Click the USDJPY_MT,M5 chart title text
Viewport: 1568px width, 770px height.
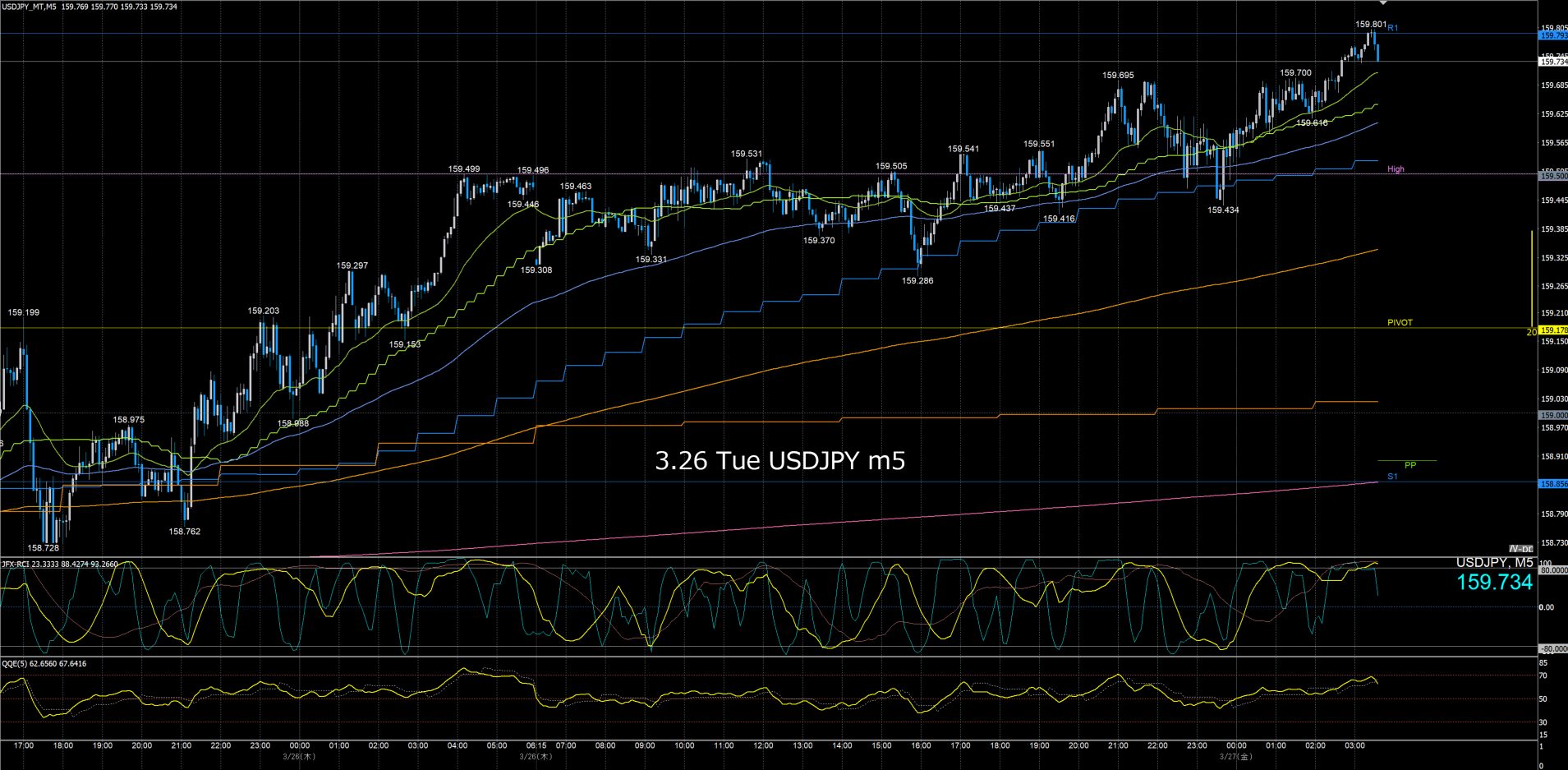coord(30,7)
